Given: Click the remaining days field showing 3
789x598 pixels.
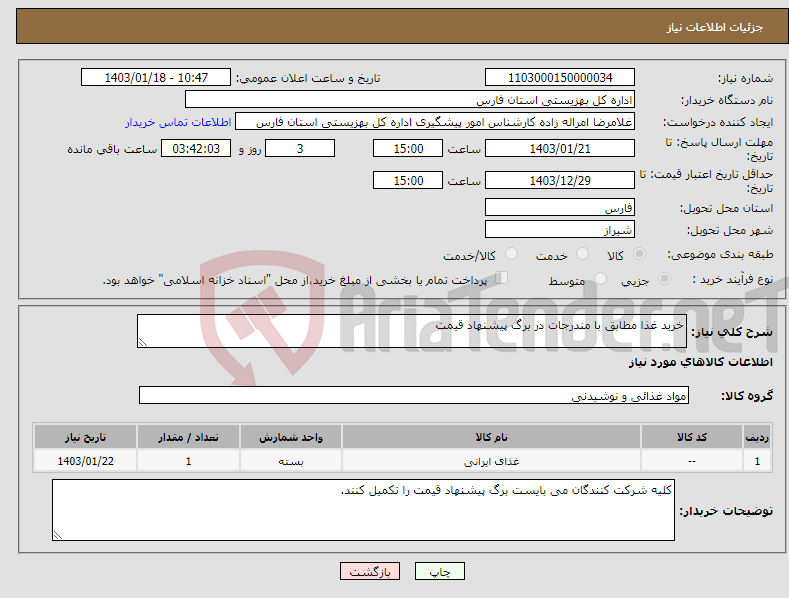Looking at the screenshot, I should pos(300,148).
